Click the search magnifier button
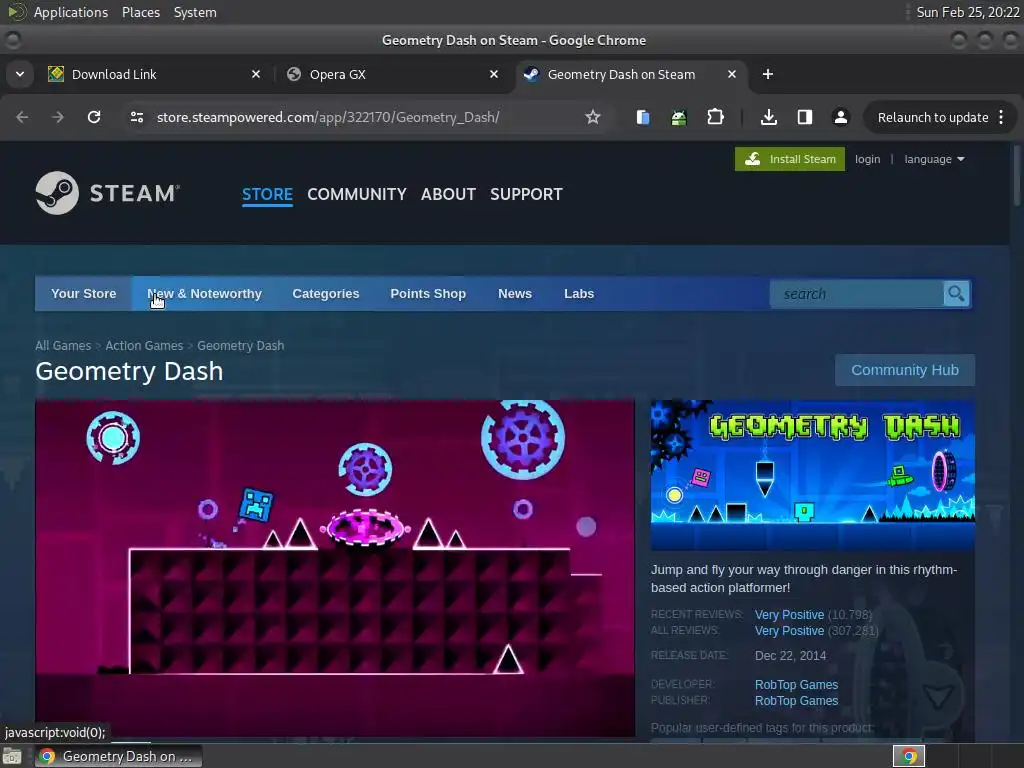This screenshot has width=1024, height=768. [x=956, y=294]
